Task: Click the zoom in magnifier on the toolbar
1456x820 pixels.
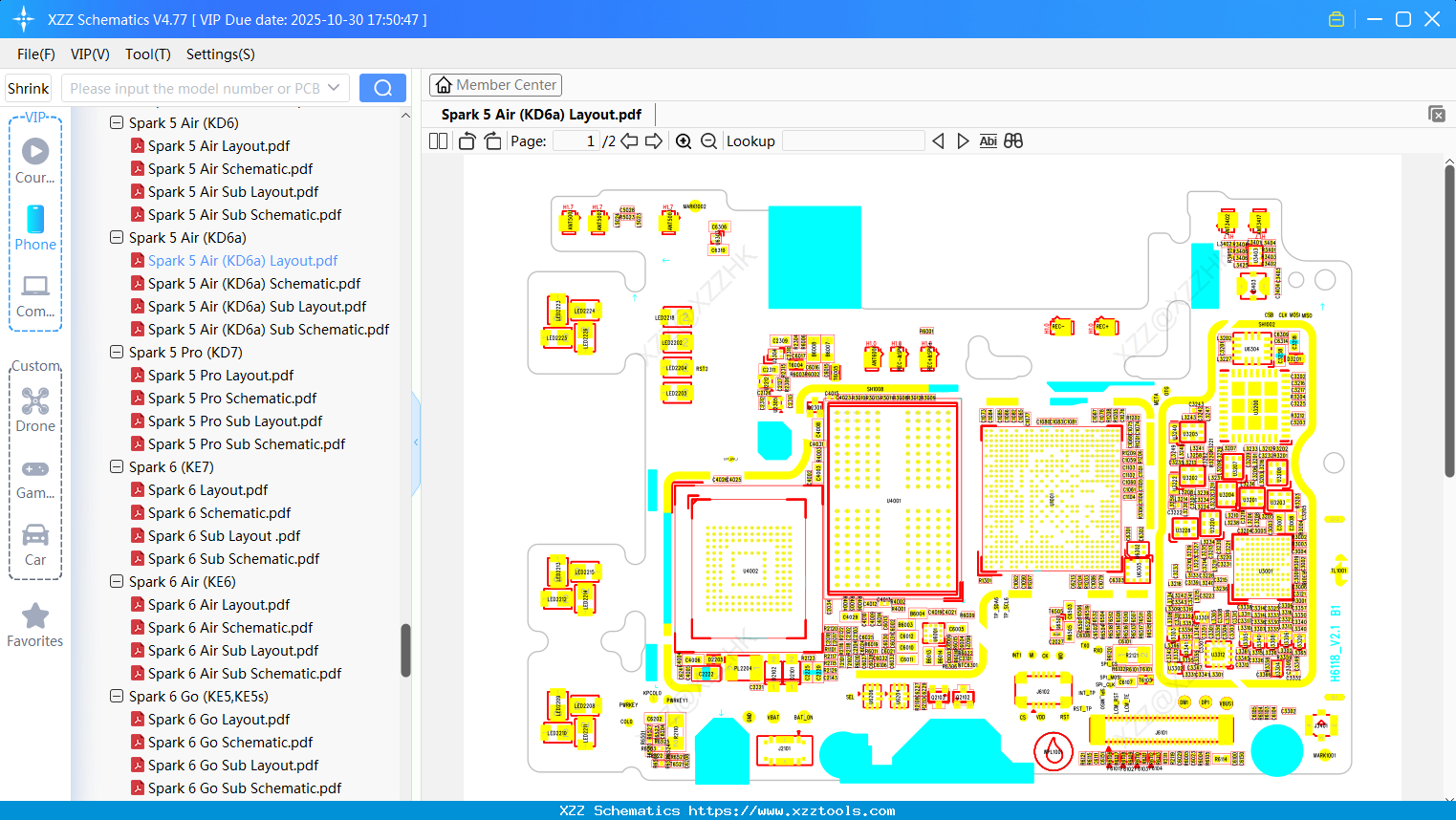Action: 684,140
